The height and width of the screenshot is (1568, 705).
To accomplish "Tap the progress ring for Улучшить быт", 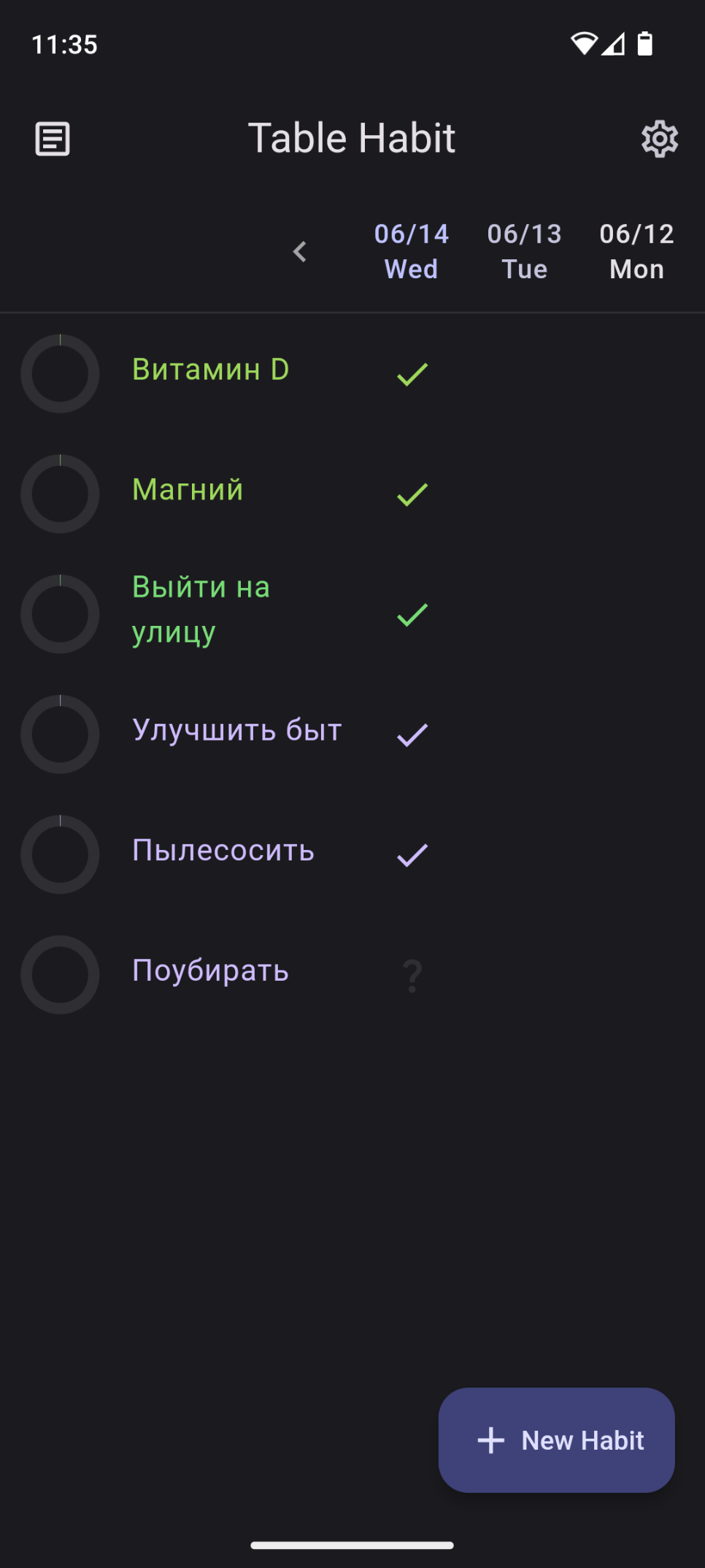I will (60, 735).
